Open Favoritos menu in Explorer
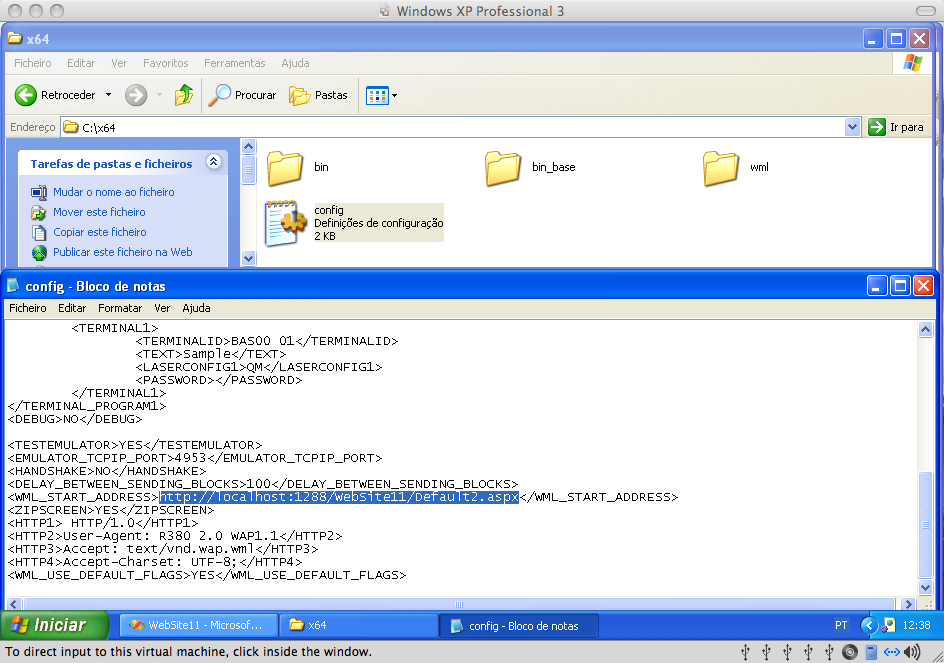944x663 pixels. pyautogui.click(x=166, y=63)
